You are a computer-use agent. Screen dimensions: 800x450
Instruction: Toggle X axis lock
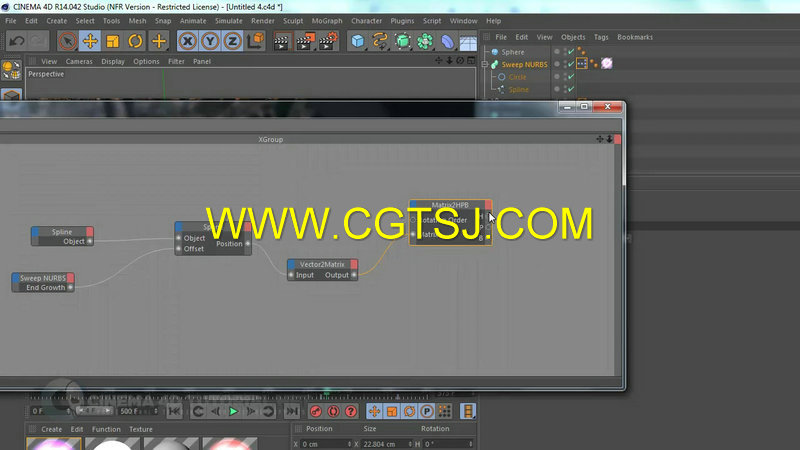188,41
